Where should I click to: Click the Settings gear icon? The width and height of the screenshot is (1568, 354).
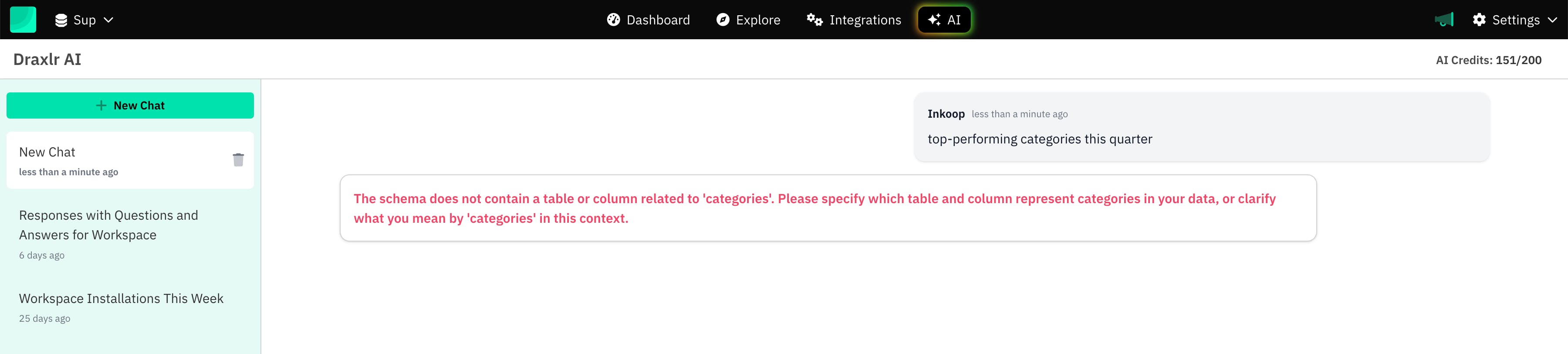[x=1479, y=20]
